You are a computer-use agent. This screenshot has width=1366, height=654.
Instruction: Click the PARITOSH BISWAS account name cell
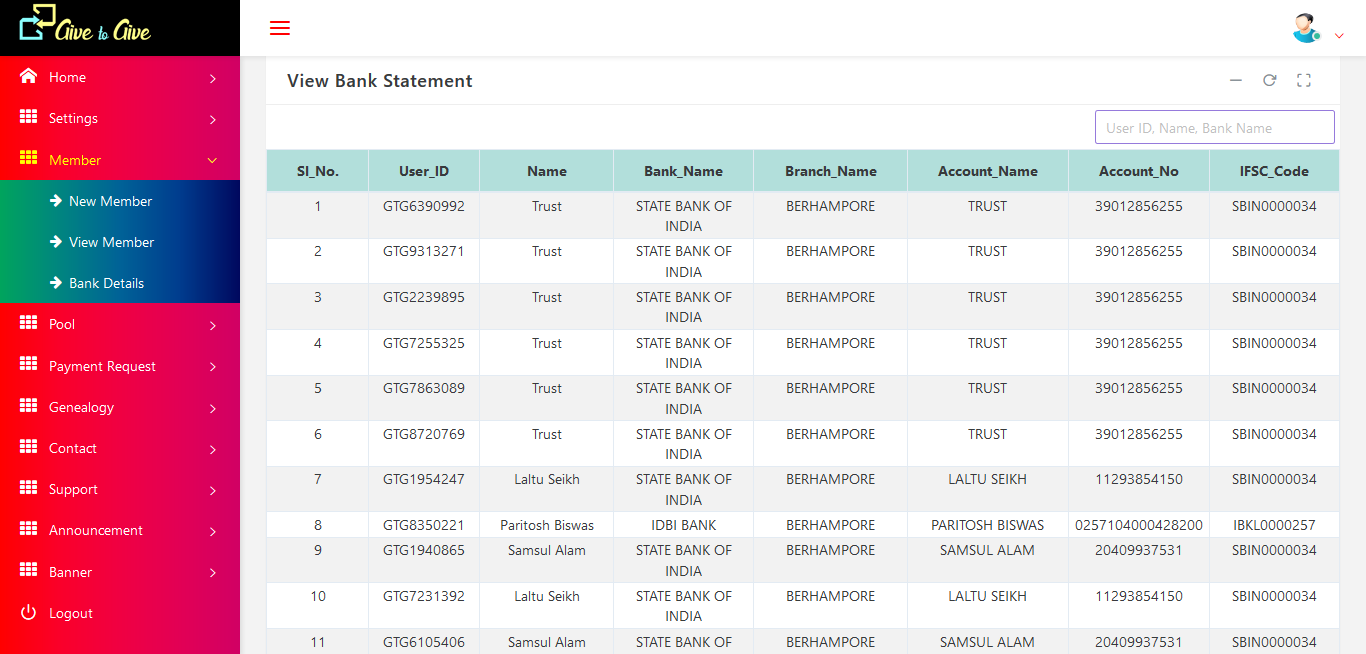pos(987,525)
